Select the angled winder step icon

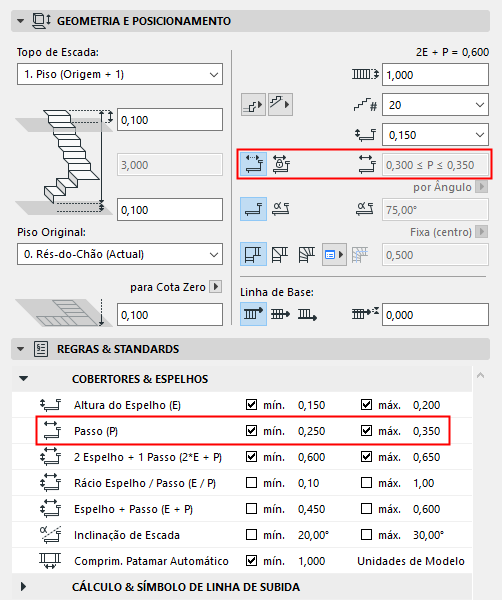[x=280, y=209]
